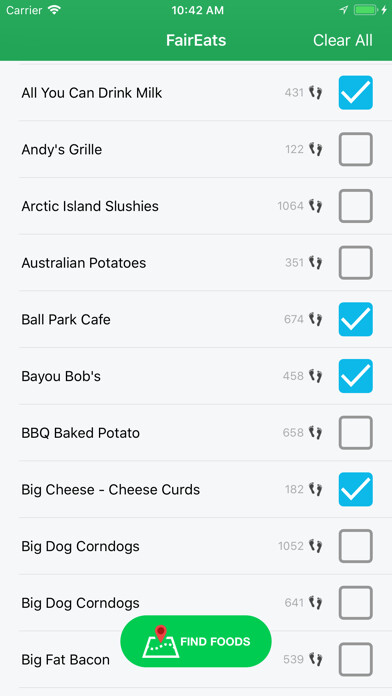The width and height of the screenshot is (392, 696).
Task: Select the Arctic Island Slushies row
Action: (x=196, y=206)
